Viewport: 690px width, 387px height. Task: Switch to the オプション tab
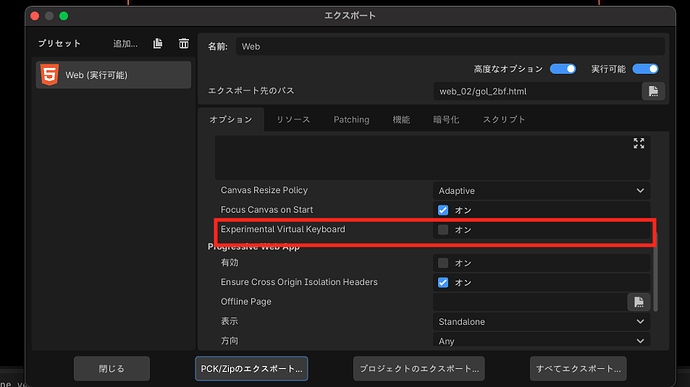point(231,119)
